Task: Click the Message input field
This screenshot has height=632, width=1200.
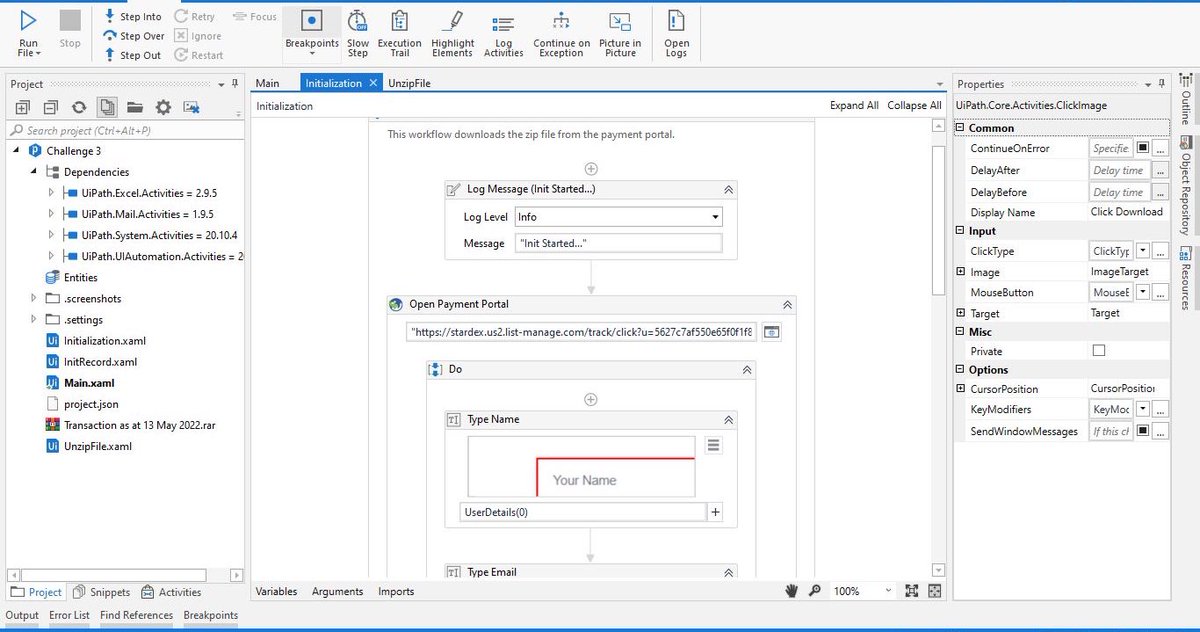Action: tap(618, 243)
